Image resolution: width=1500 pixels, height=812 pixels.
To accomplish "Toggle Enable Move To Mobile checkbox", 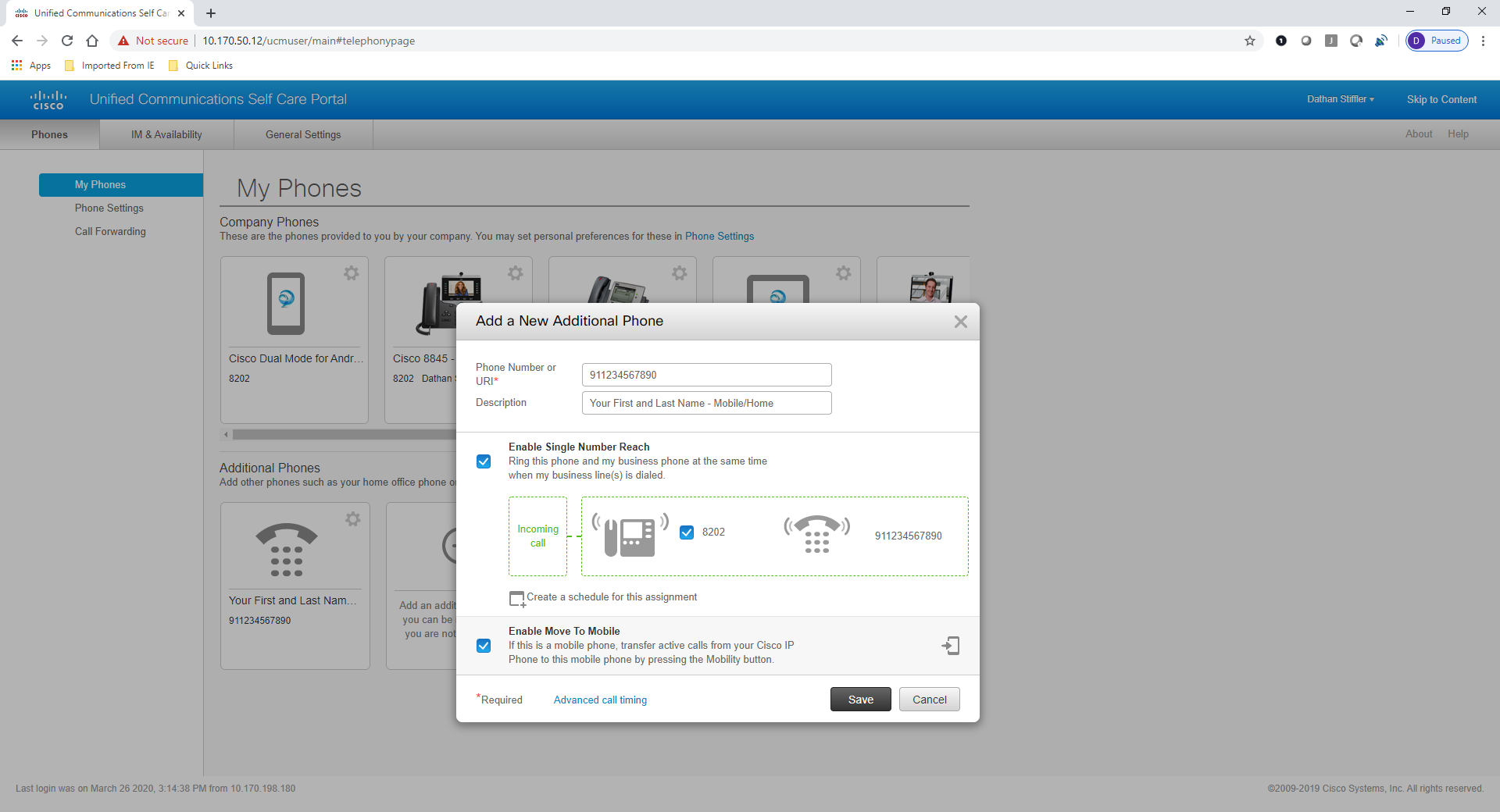I will (x=484, y=646).
